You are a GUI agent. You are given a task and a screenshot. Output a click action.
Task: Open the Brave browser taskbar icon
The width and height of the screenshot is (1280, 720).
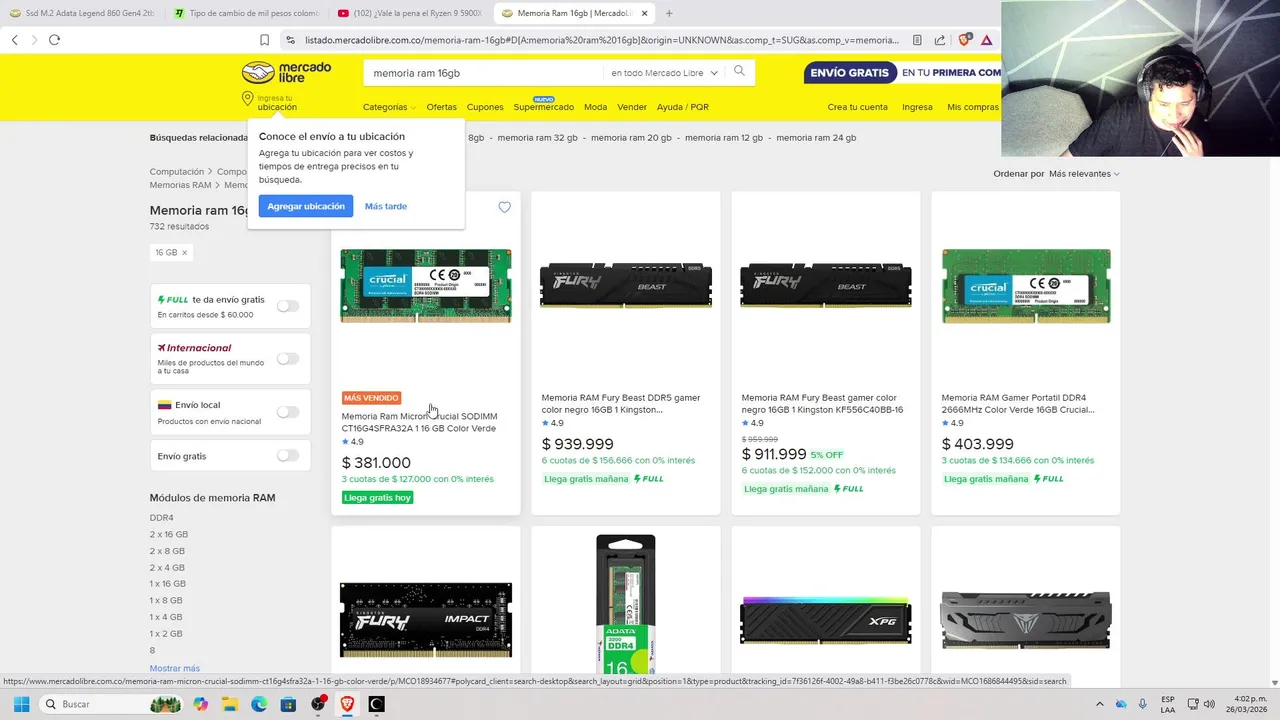click(347, 704)
